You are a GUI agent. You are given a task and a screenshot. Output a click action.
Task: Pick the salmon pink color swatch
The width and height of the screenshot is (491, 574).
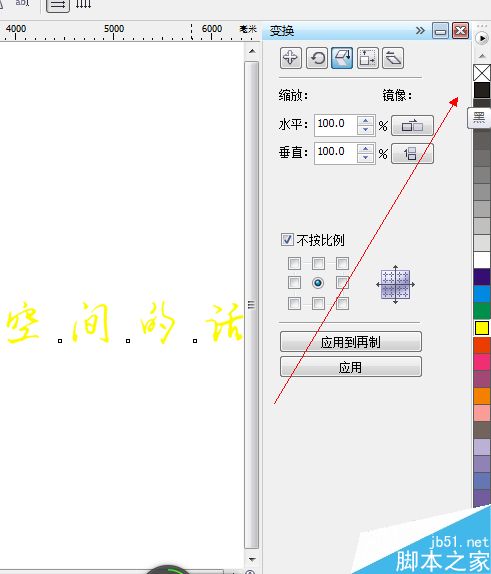[x=482, y=413]
